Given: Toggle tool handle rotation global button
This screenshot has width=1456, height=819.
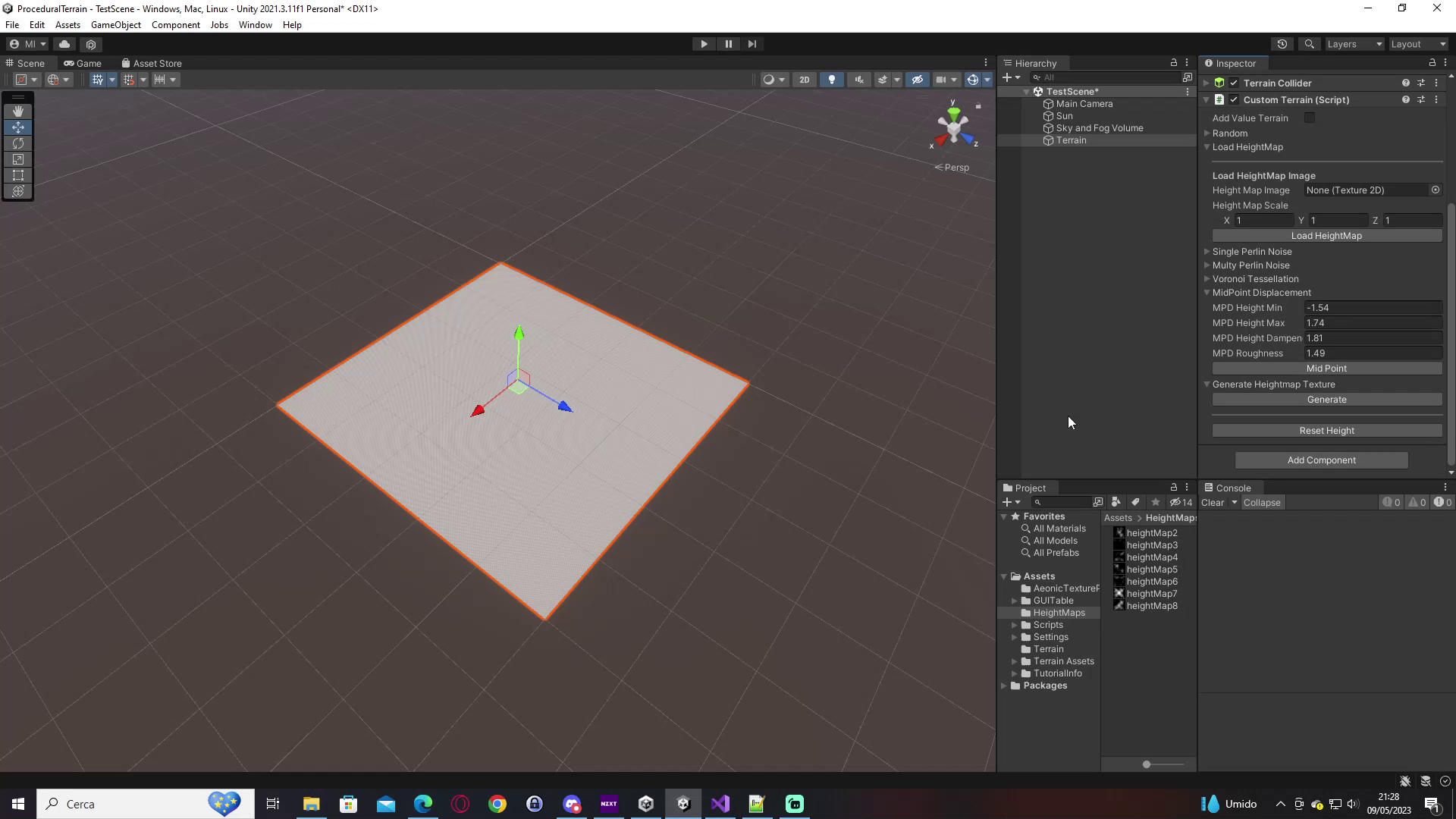Looking at the screenshot, I should [58, 80].
